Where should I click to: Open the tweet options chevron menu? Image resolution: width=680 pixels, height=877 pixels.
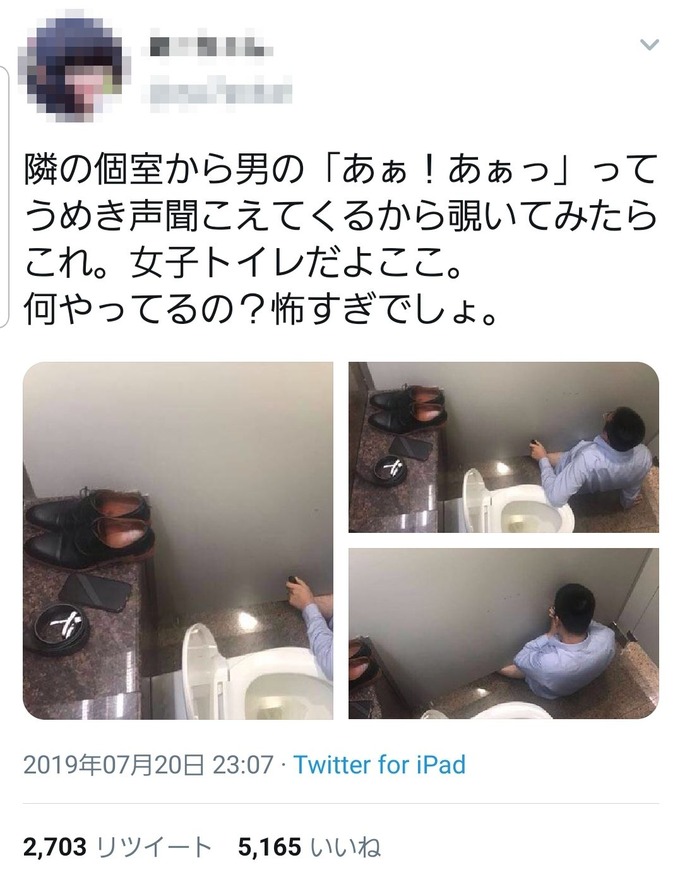coord(649,45)
